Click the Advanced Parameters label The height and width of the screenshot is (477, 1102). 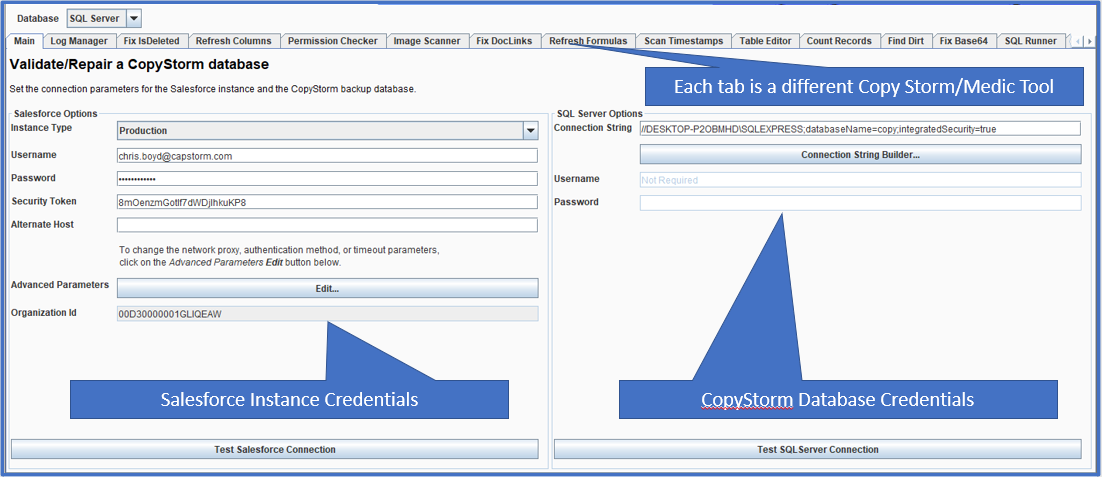coord(60,285)
